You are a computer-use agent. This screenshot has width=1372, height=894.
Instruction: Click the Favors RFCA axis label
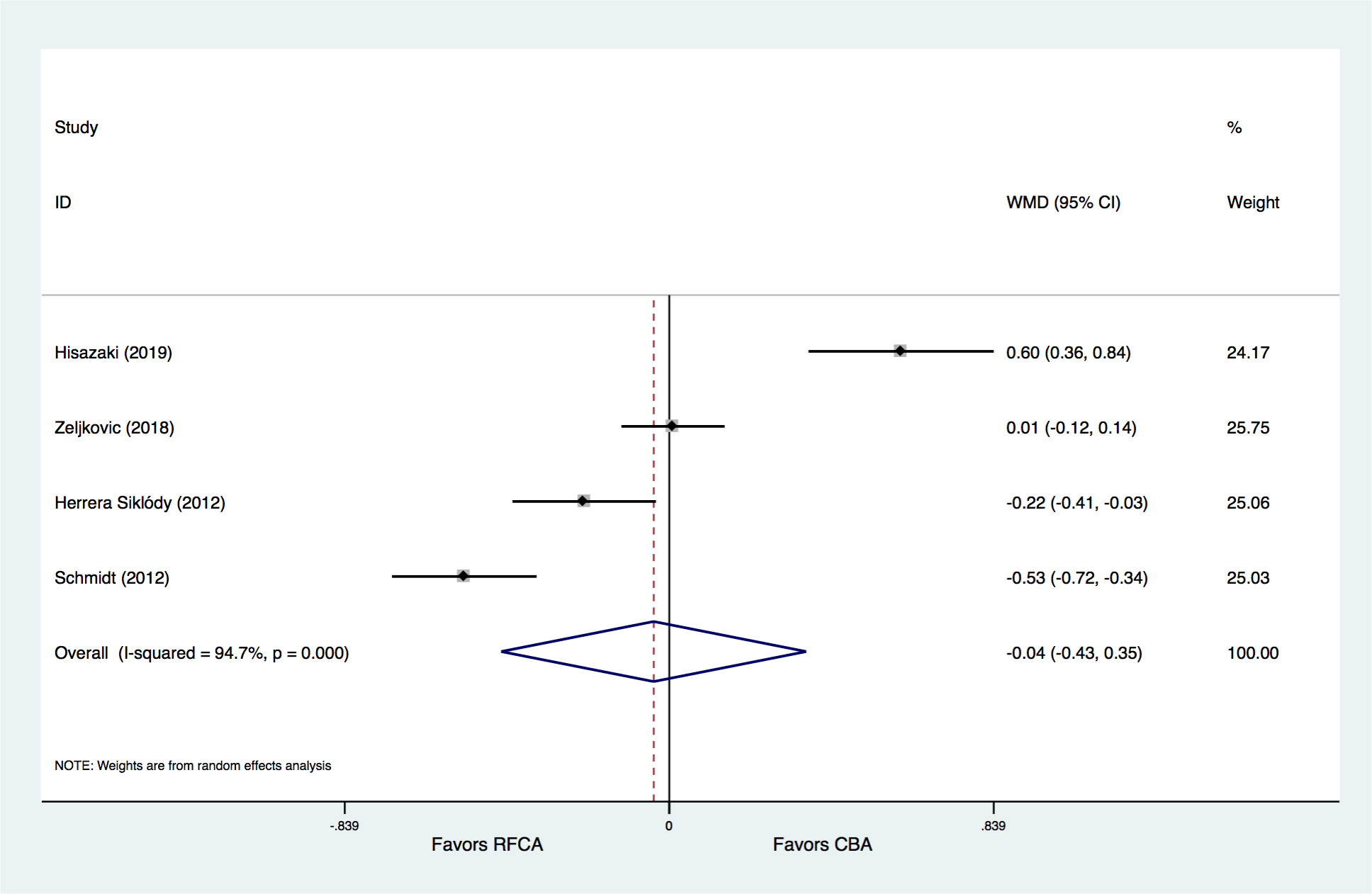tap(487, 844)
